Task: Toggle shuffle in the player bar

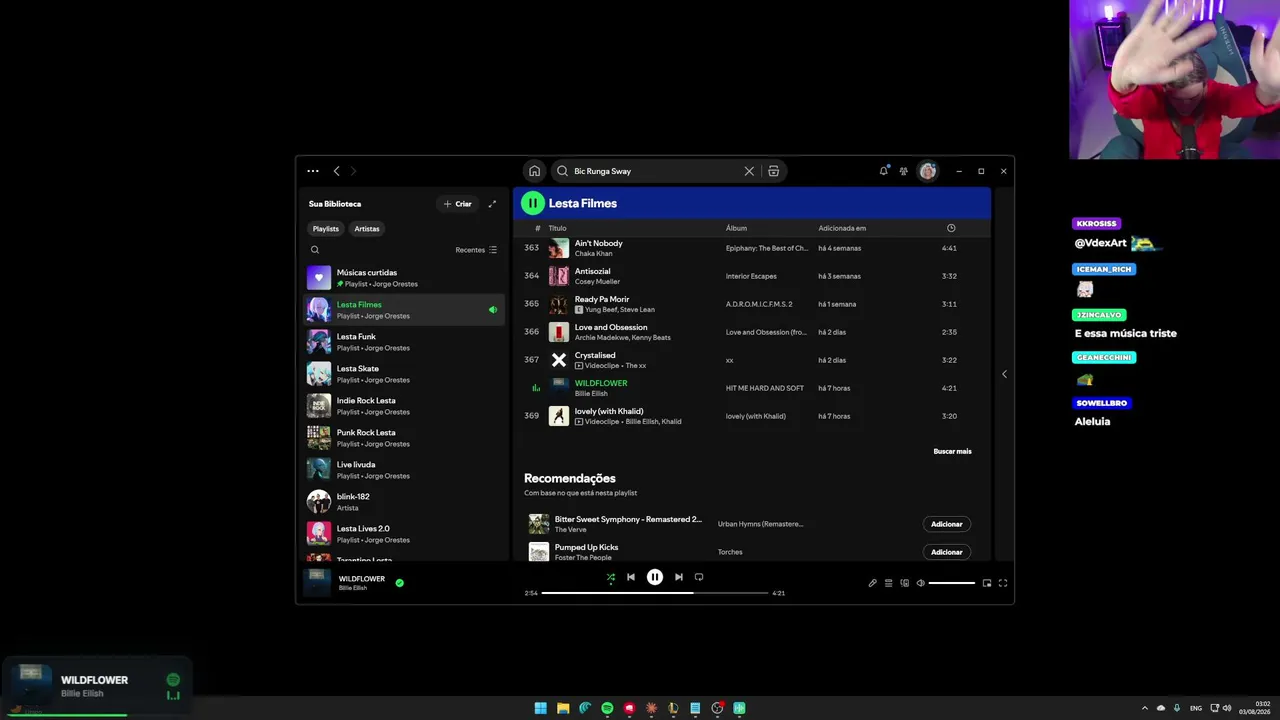Action: coord(611,577)
